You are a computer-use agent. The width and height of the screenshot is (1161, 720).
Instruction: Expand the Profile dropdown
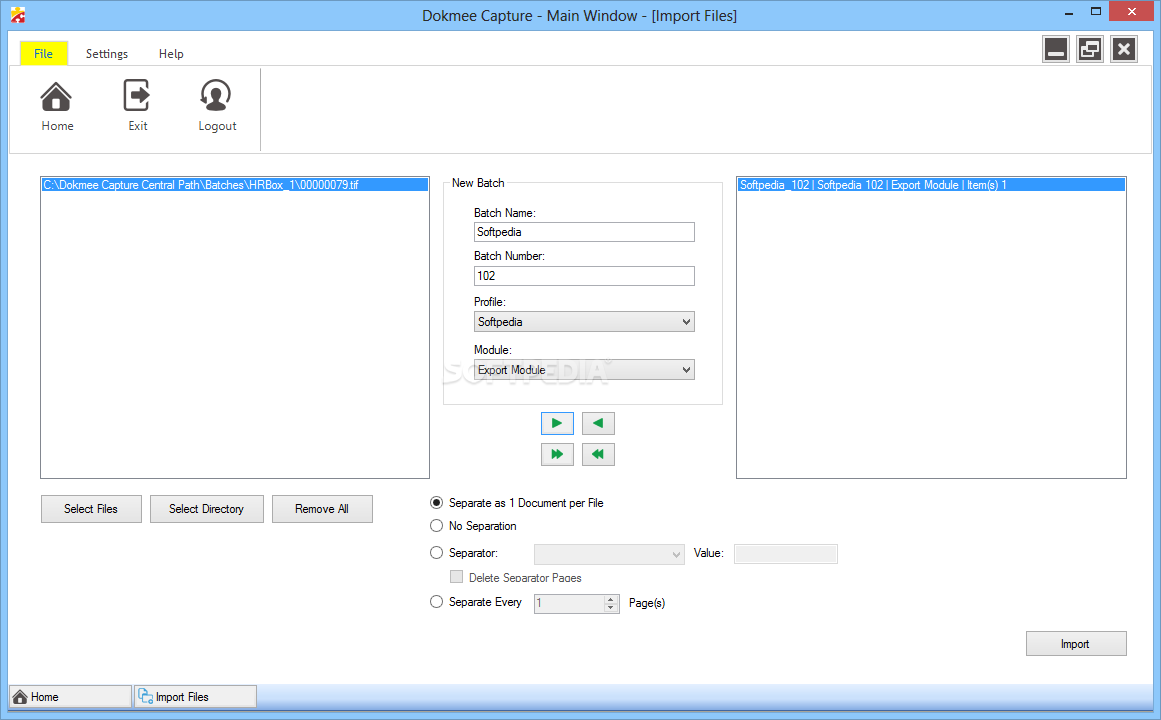pyautogui.click(x=686, y=322)
